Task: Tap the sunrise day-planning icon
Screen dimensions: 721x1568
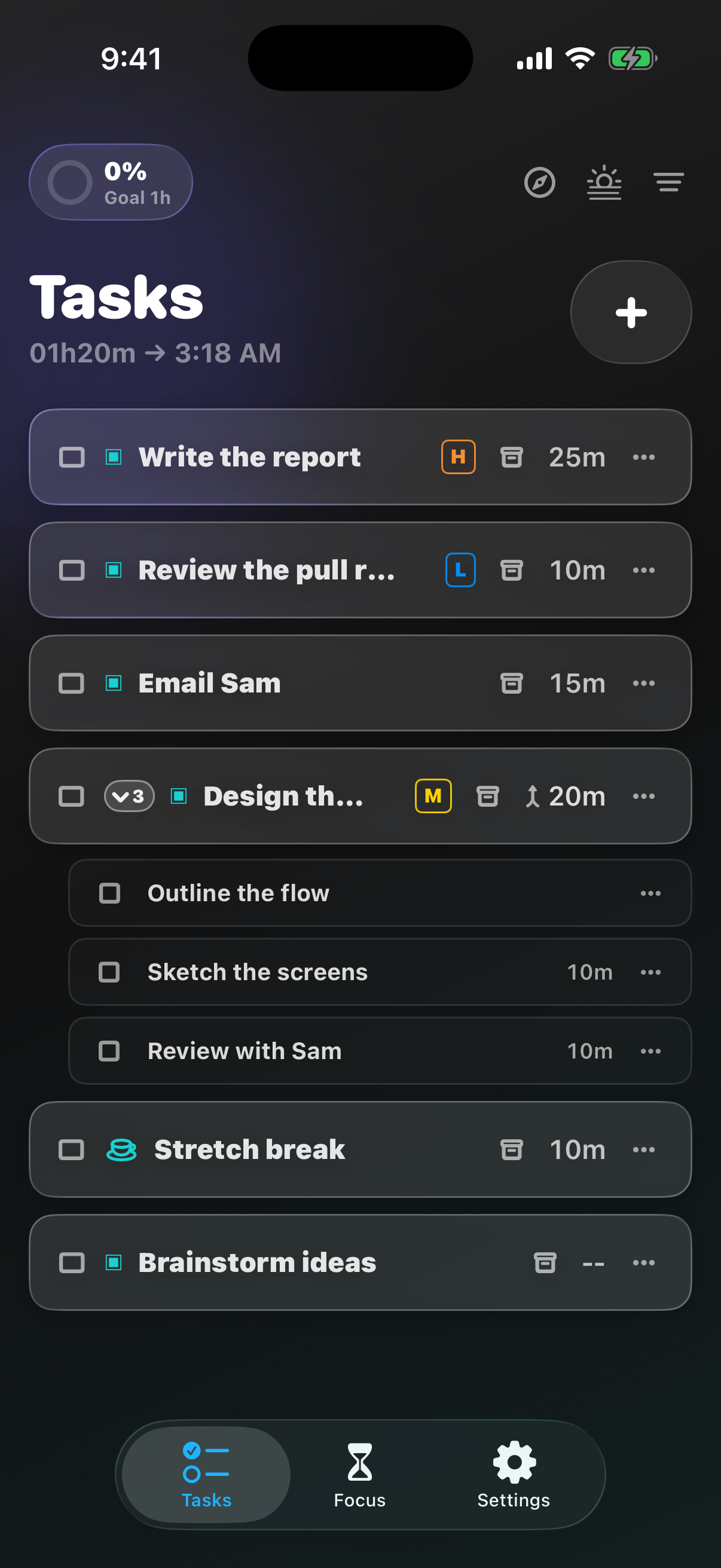Action: pyautogui.click(x=604, y=182)
